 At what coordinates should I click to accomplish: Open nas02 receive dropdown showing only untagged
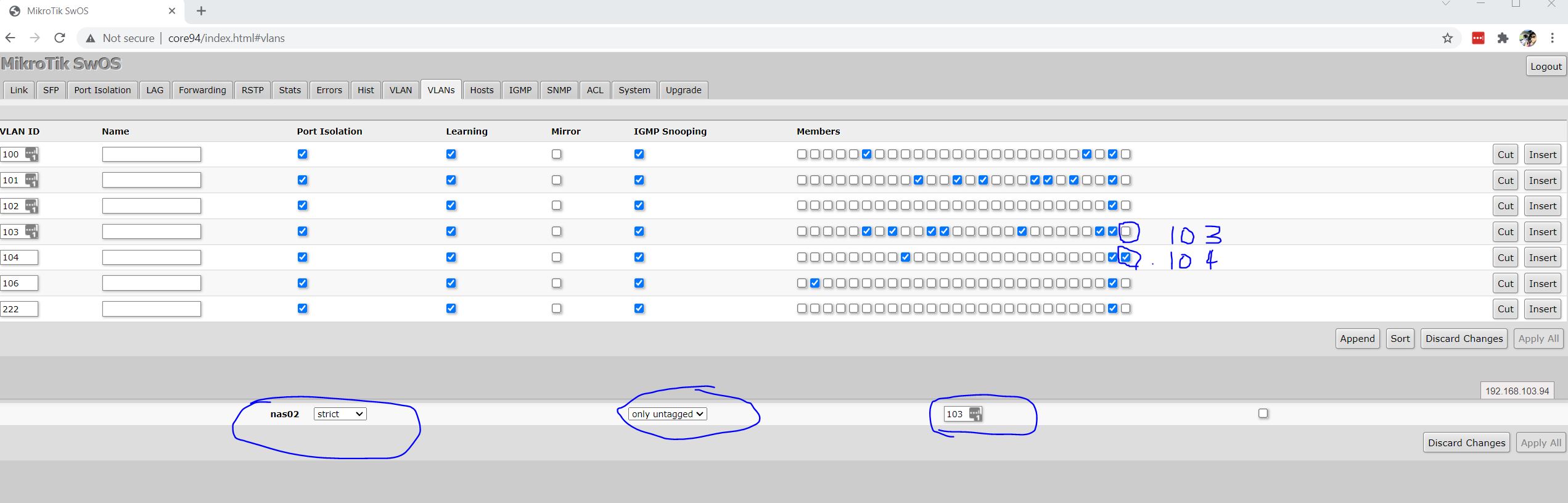point(668,414)
